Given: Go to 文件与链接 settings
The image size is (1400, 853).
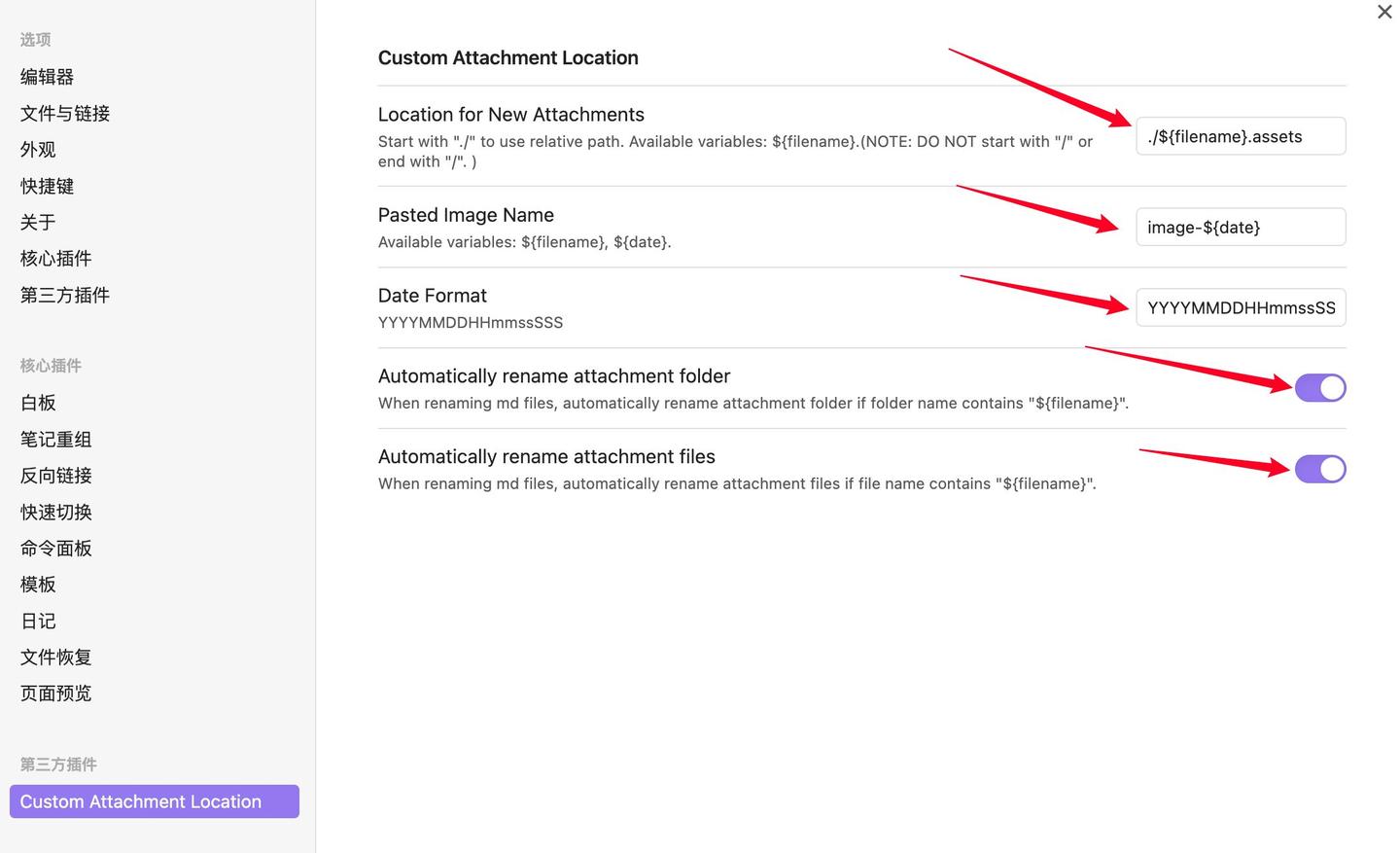Looking at the screenshot, I should (x=65, y=114).
